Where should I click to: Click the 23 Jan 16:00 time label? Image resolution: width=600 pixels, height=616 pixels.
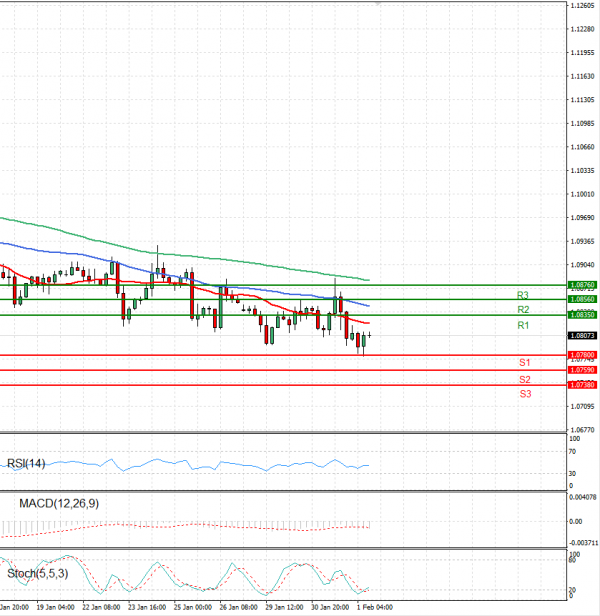147,607
